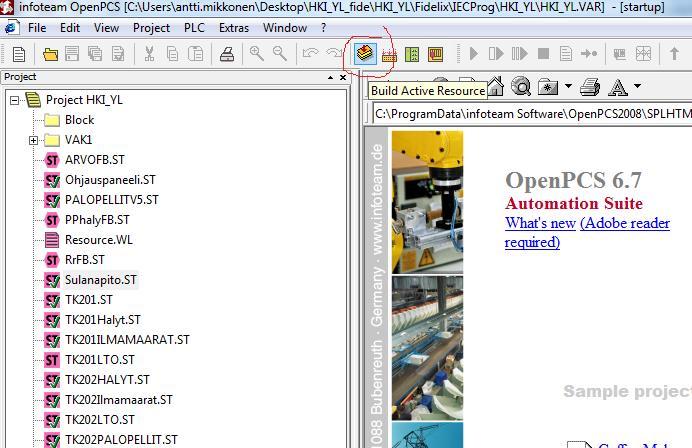Open the ? help menu
The width and height of the screenshot is (692, 448).
pos(323,28)
